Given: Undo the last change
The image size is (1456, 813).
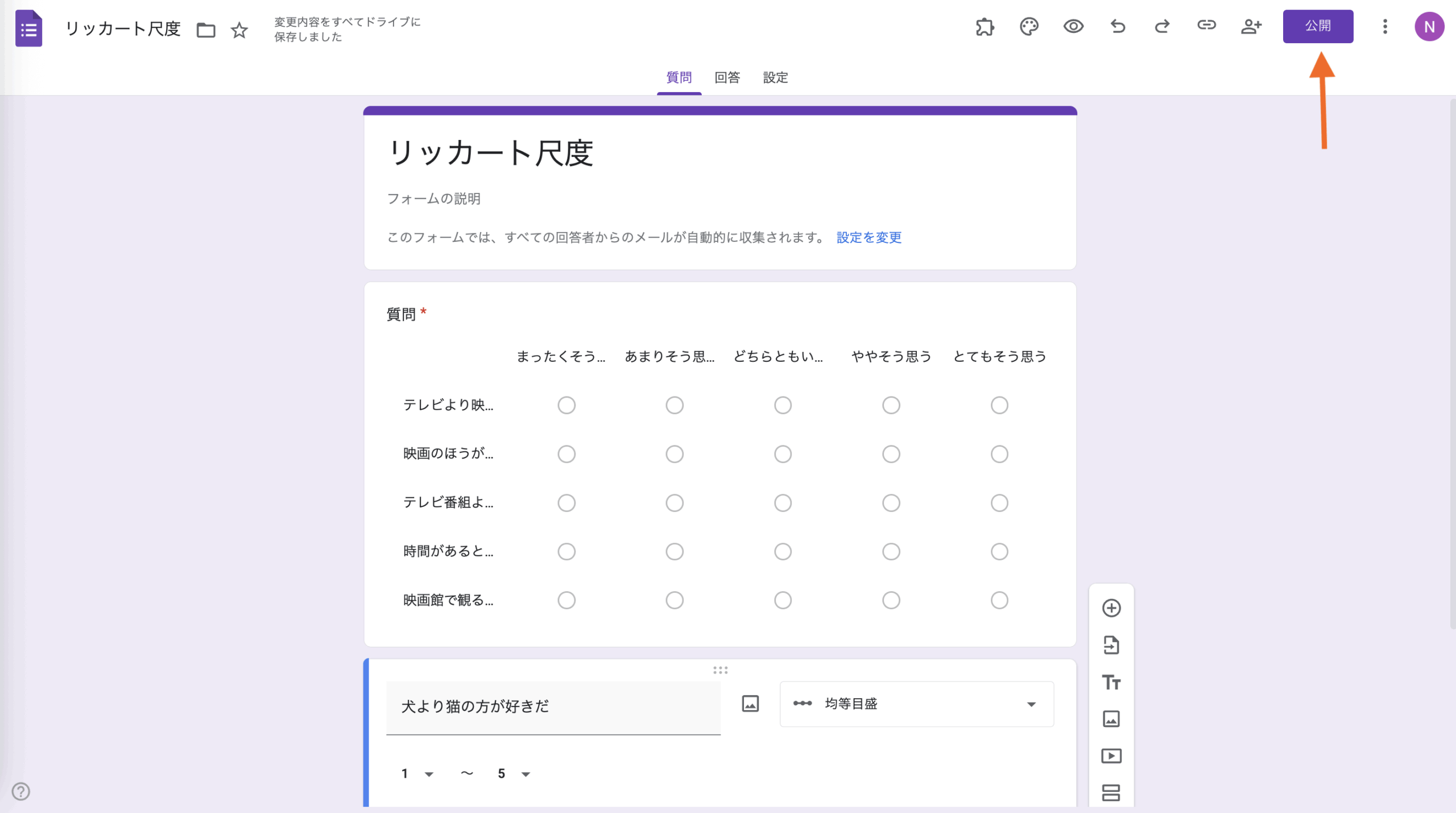Looking at the screenshot, I should [x=1118, y=26].
